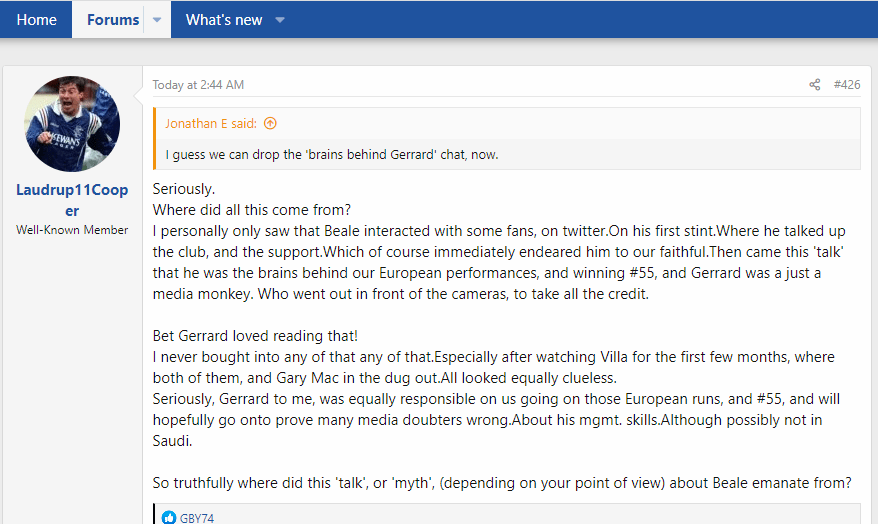Open the Laudrup11Cooper username profile link
This screenshot has width=878, height=524.
72,200
